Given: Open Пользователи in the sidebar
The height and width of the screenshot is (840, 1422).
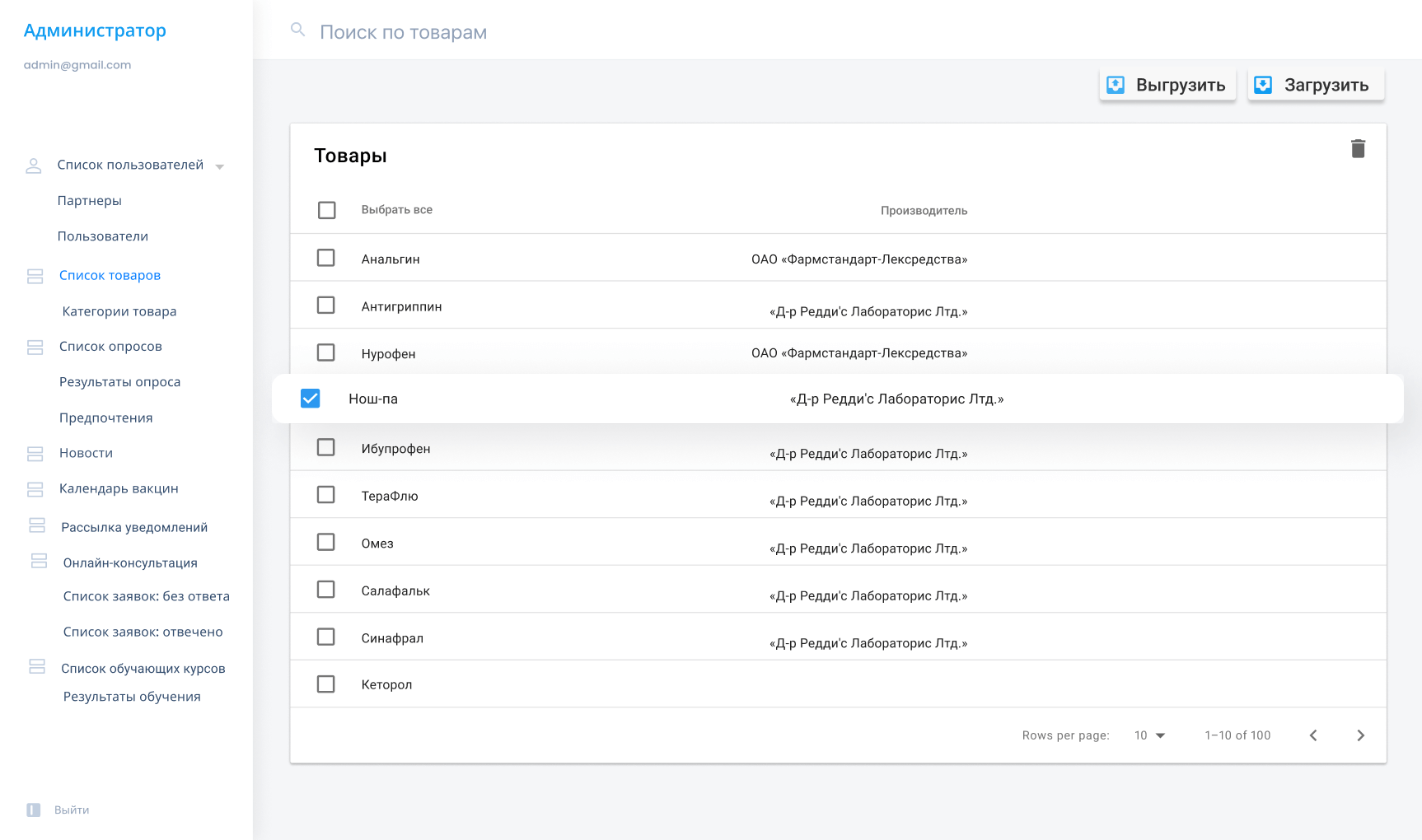Looking at the screenshot, I should coord(103,236).
